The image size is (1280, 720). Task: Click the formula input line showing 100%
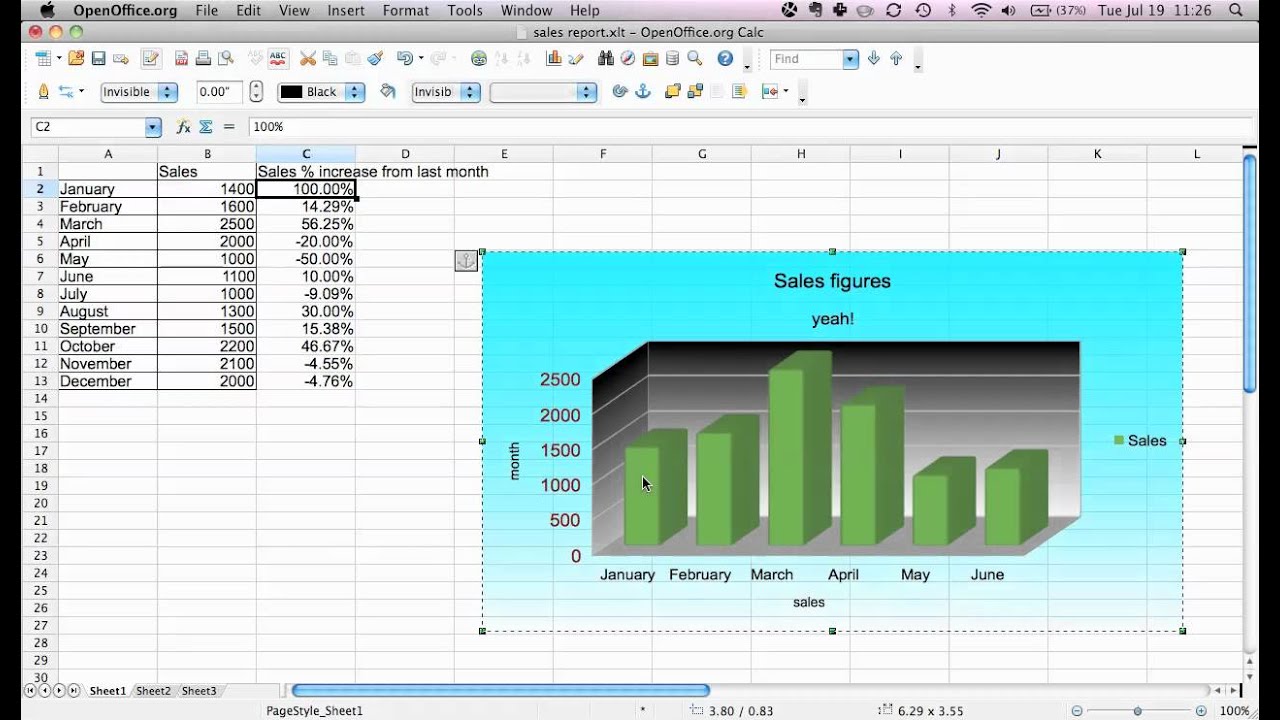coord(750,127)
